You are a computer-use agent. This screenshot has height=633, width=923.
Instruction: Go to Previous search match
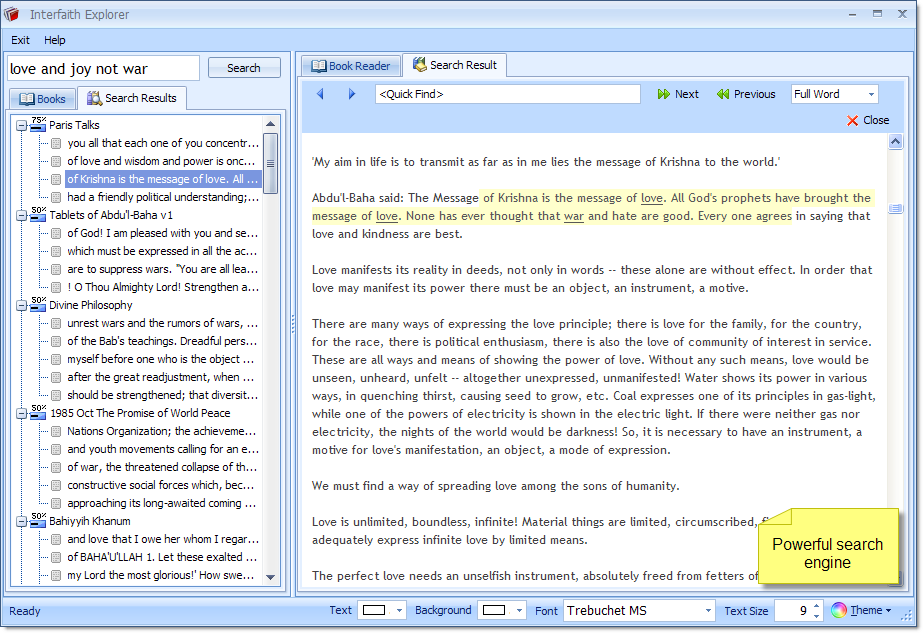point(746,94)
